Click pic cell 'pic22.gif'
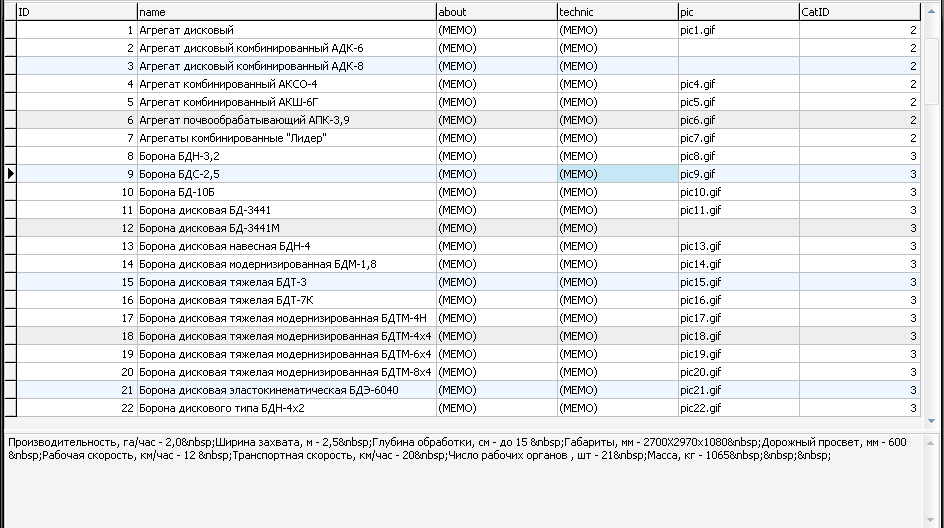The width and height of the screenshot is (944, 528). [x=737, y=408]
